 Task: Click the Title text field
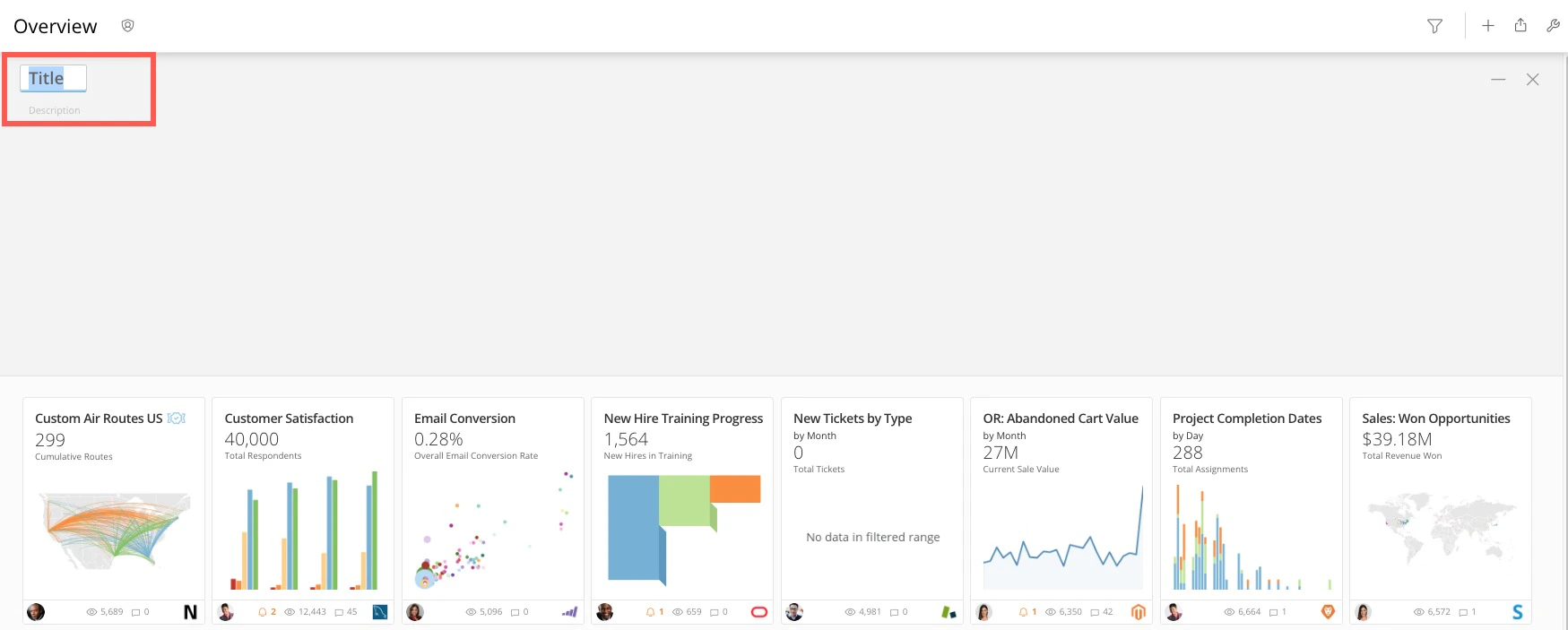pyautogui.click(x=53, y=78)
